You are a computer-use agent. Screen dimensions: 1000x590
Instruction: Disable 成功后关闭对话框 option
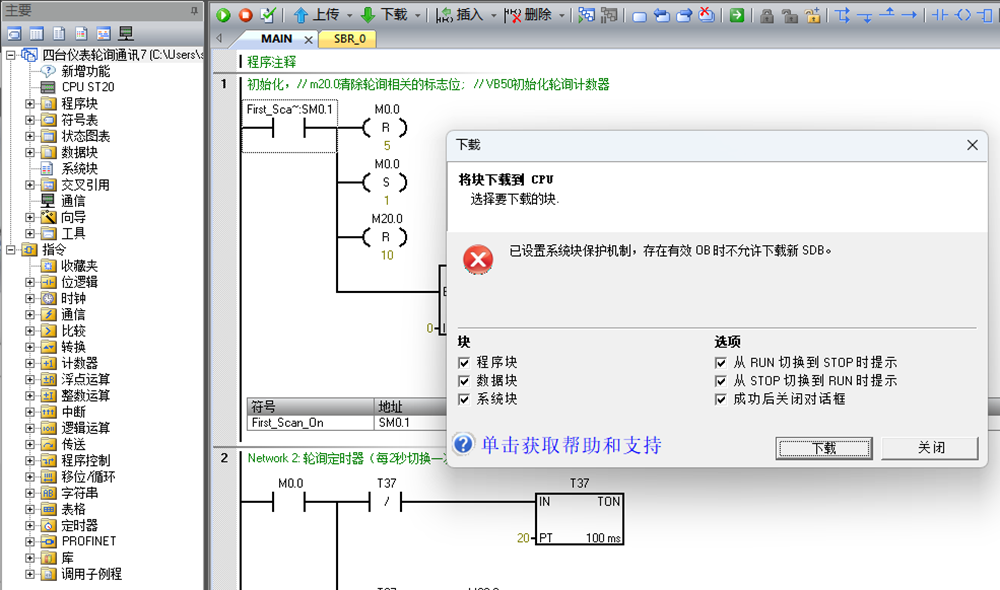(721, 399)
